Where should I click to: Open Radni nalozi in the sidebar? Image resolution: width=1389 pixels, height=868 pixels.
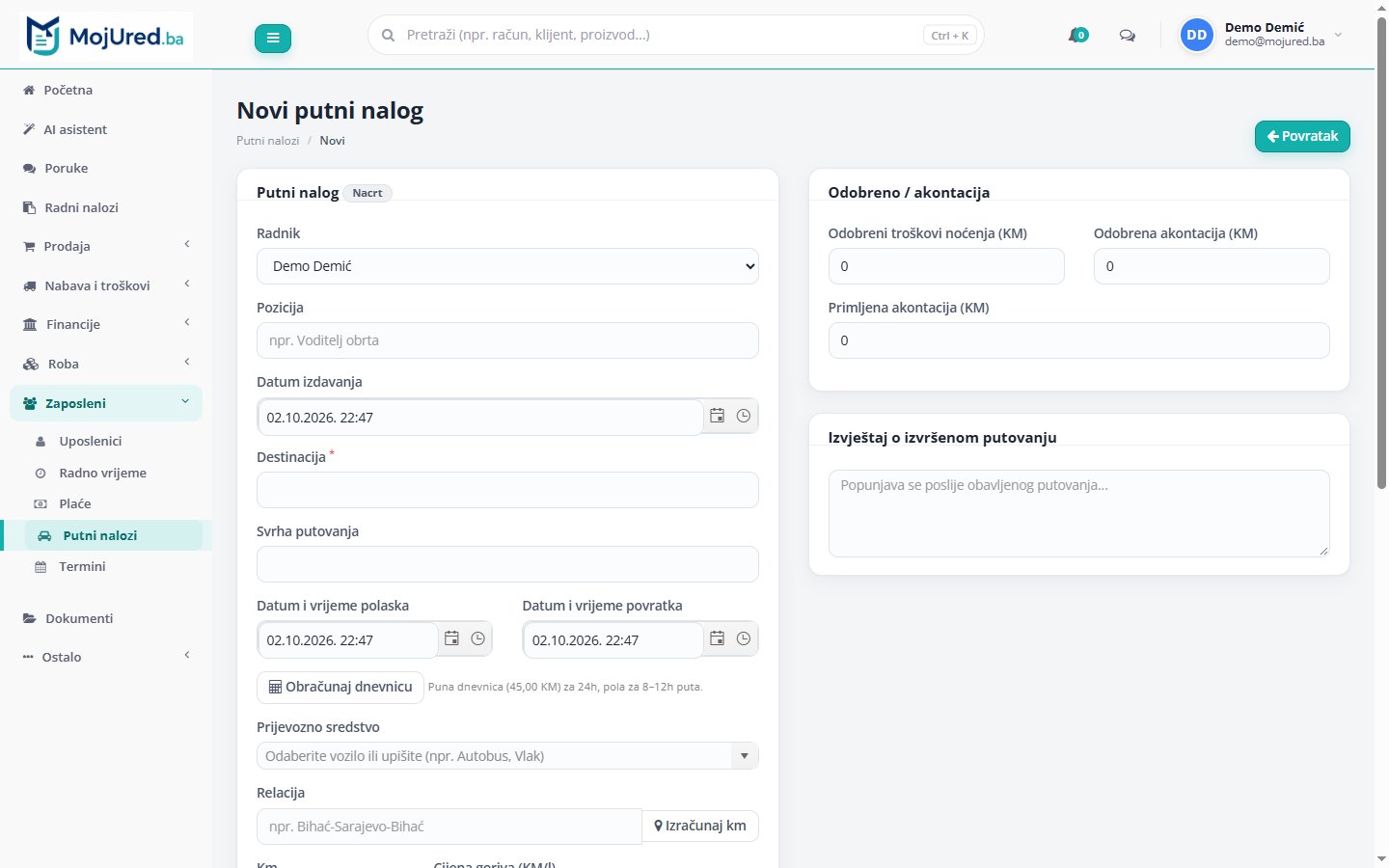106,207
